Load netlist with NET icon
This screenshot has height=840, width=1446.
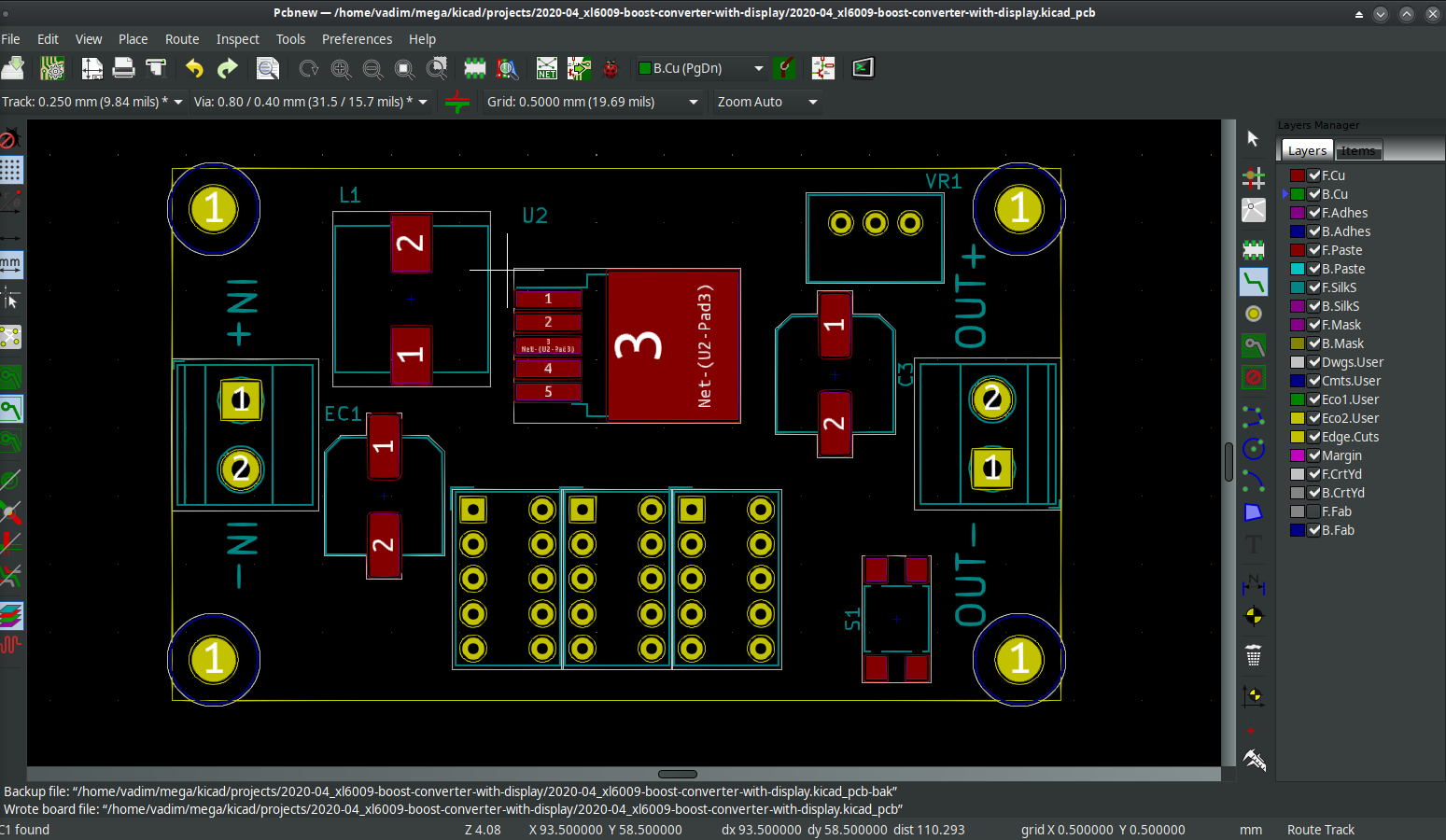coord(547,68)
